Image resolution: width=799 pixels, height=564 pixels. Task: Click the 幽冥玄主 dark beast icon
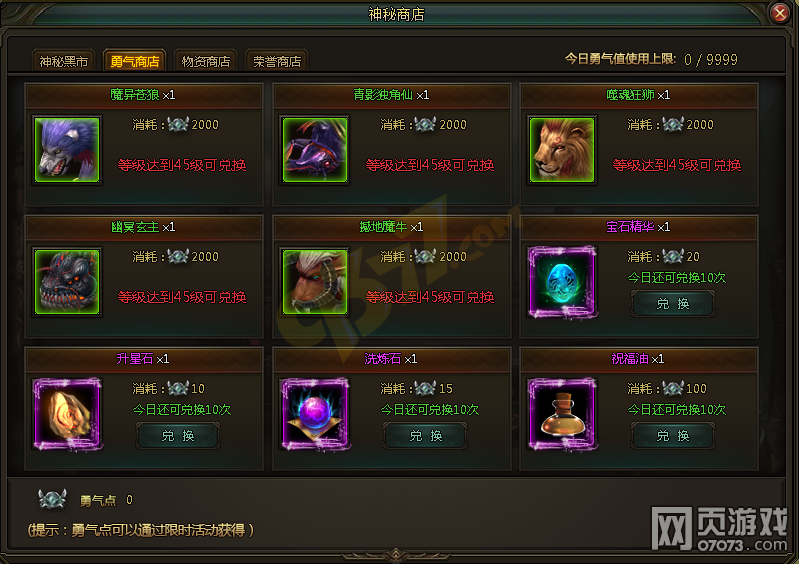(x=67, y=282)
